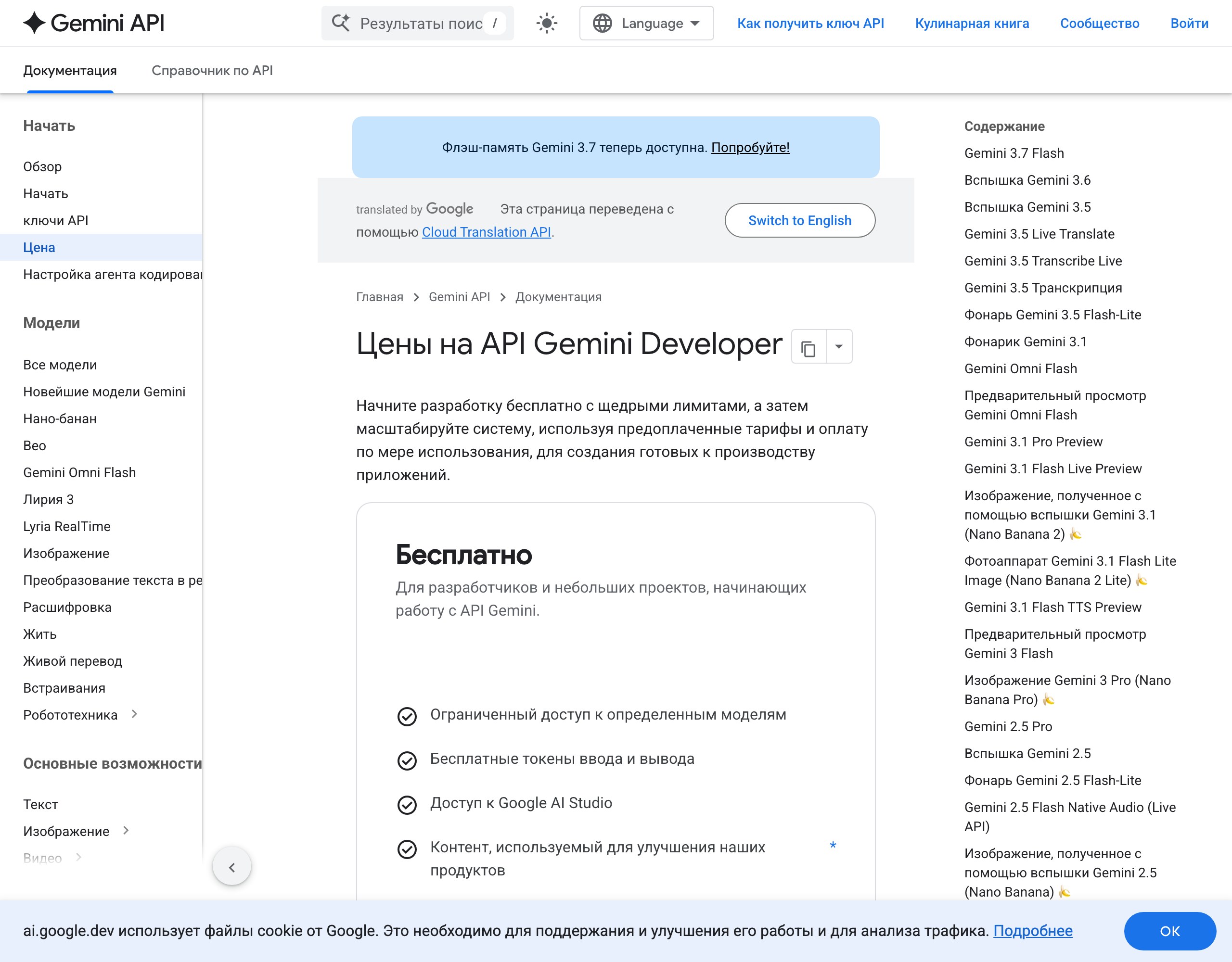
Task: Jump to Gemini 3.7 Flash in contents
Action: pos(1014,153)
